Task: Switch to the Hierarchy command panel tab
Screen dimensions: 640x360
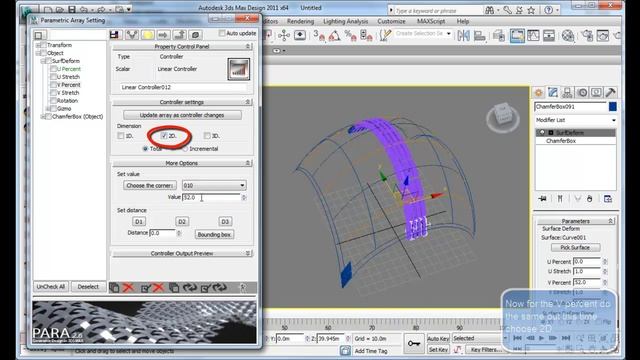Action: [567, 93]
